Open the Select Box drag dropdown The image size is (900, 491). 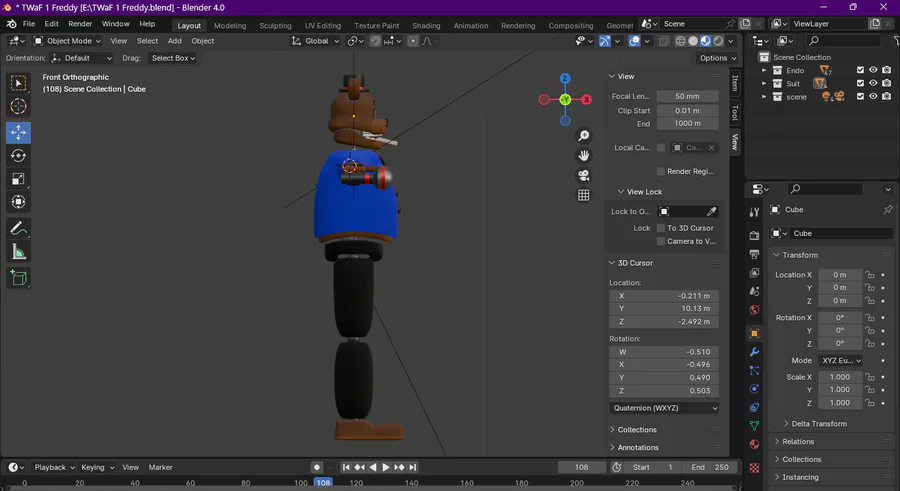(x=173, y=58)
